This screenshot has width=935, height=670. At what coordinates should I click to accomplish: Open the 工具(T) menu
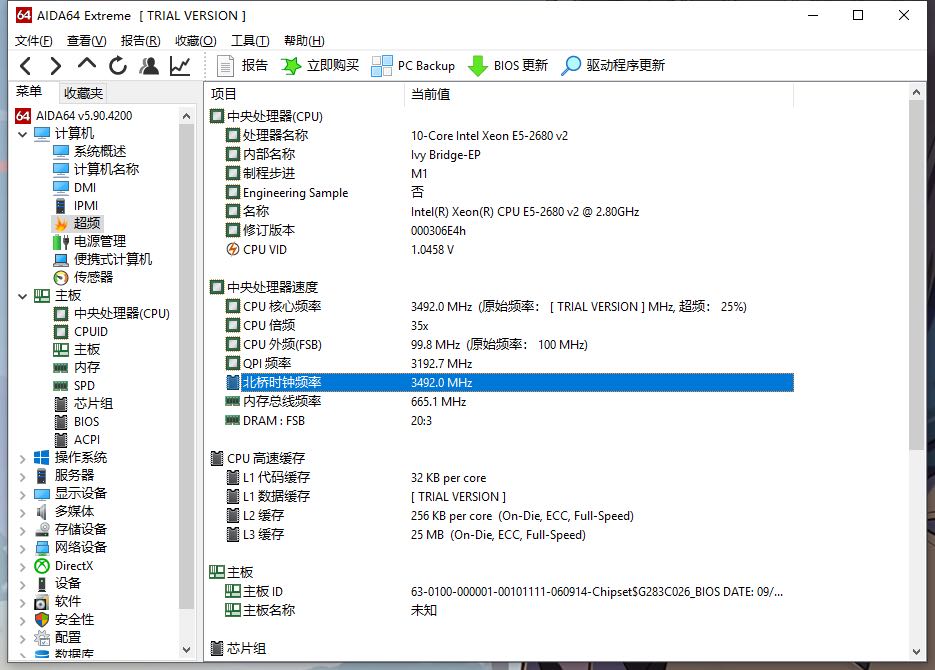tap(250, 41)
